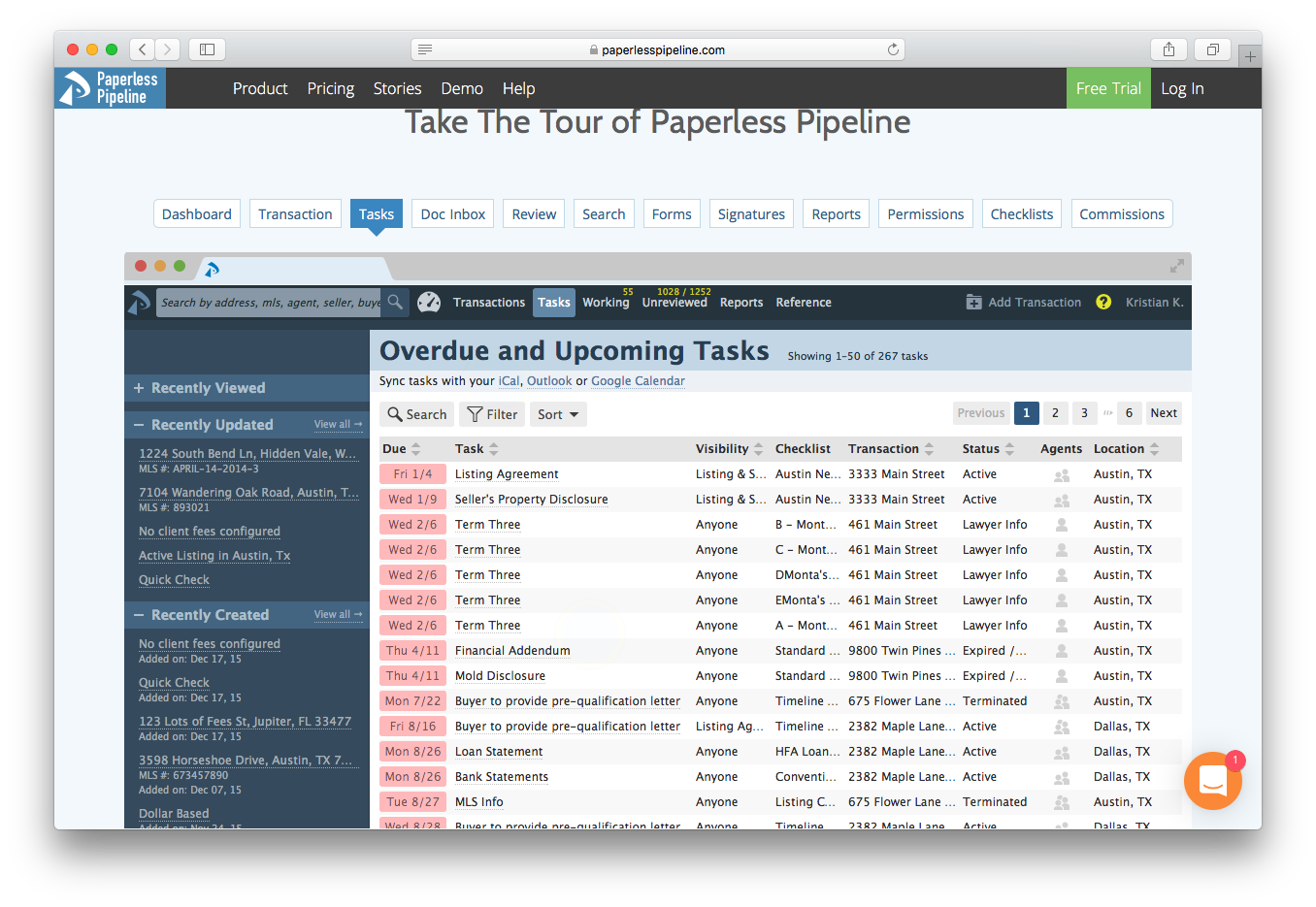Screen dimensions: 1316x907
Task: Open Pricing in the top navigation
Action: [331, 88]
